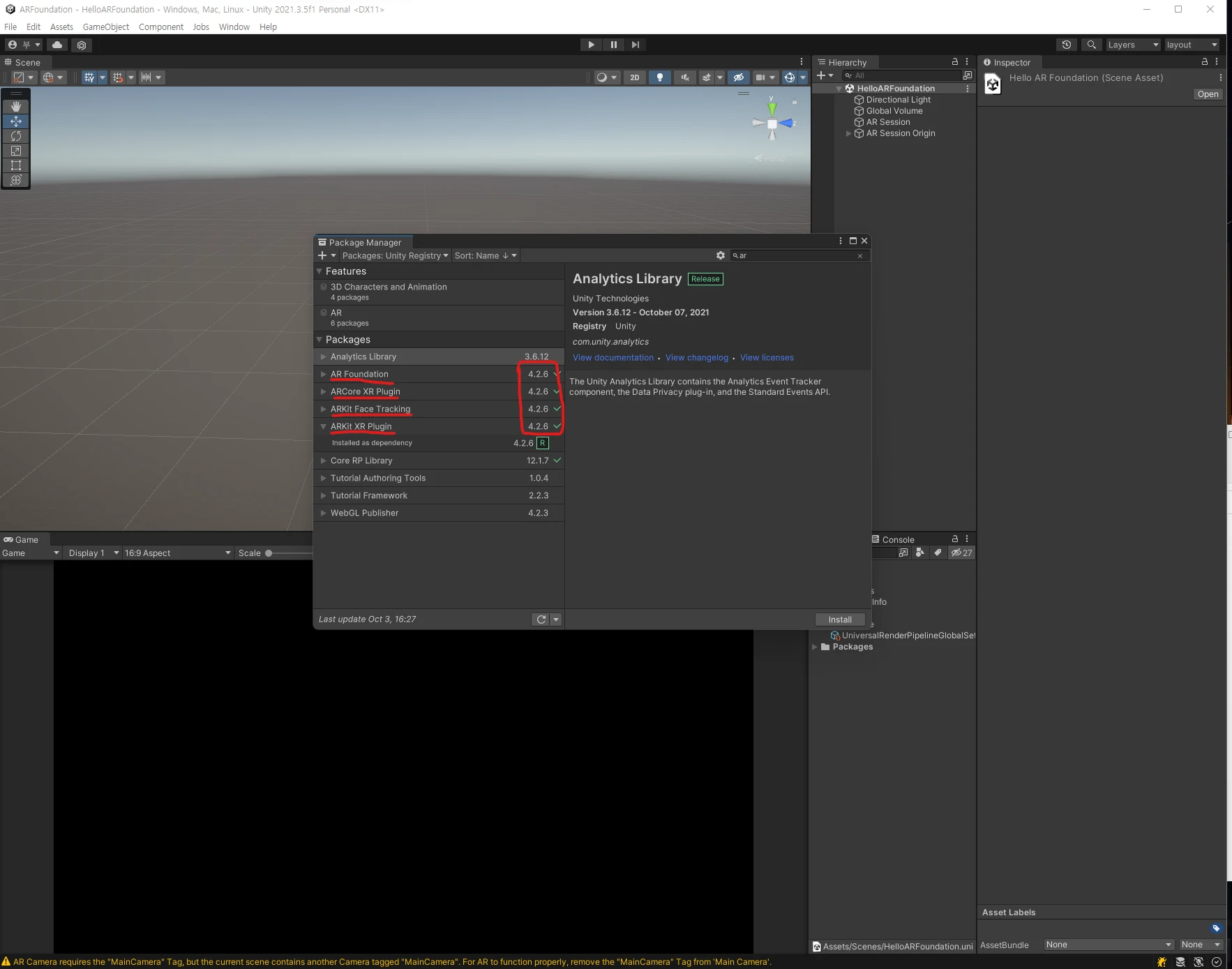Open View documentation link
The image size is (1232, 969).
pyautogui.click(x=613, y=358)
